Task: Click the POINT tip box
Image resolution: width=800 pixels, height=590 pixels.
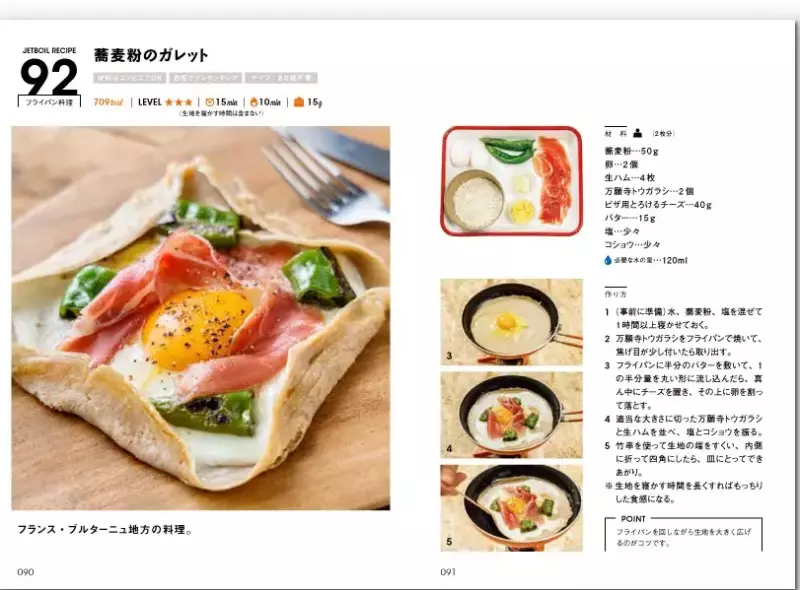Action: click(684, 534)
